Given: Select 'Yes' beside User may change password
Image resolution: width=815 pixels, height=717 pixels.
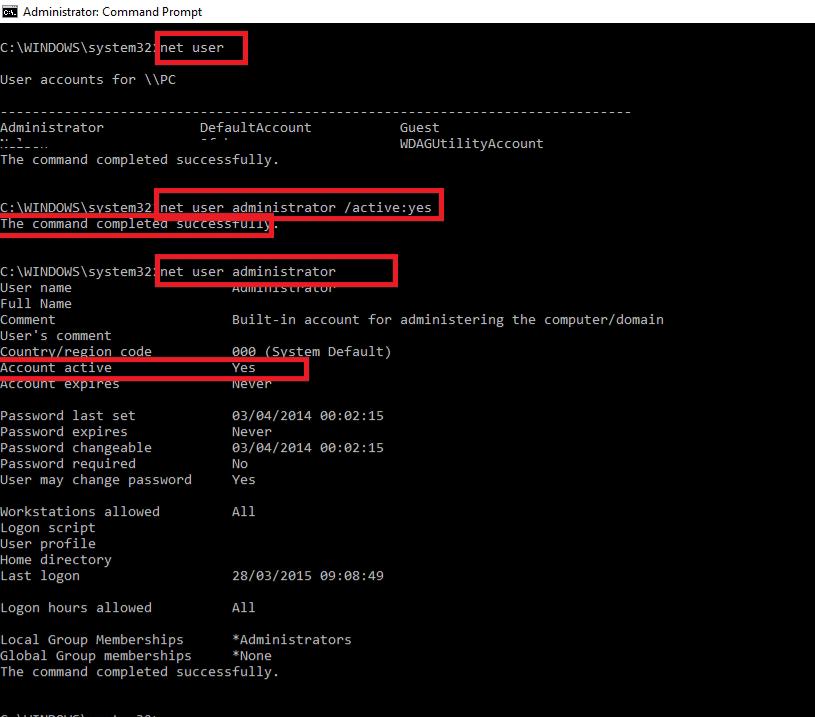Looking at the screenshot, I should (244, 479).
